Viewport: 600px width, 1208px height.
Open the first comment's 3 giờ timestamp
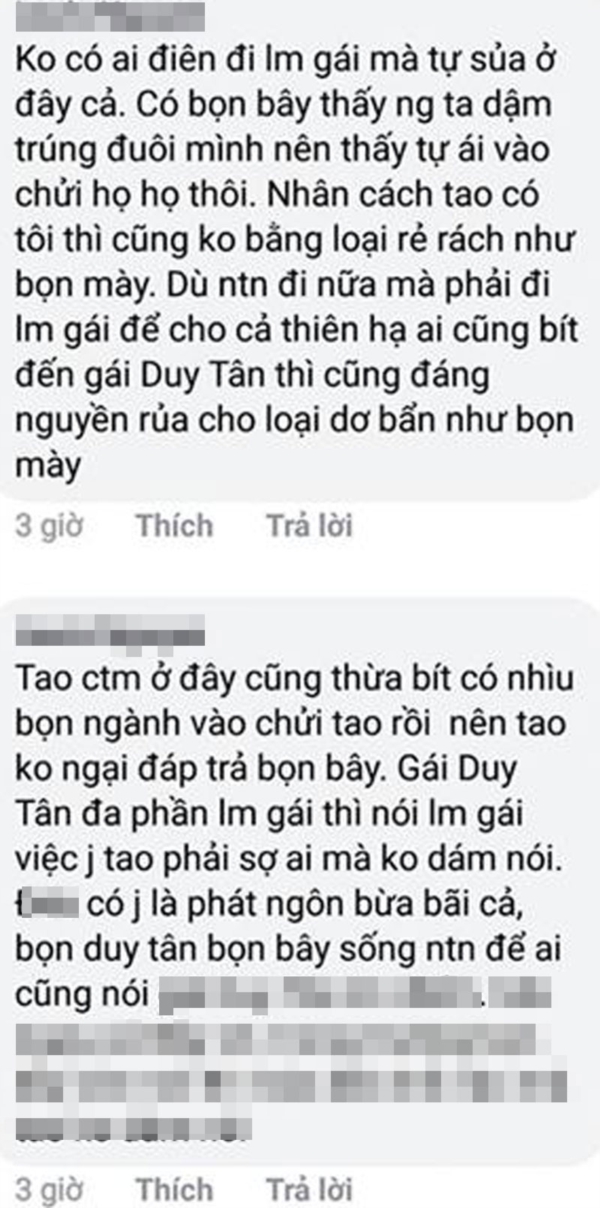(49, 527)
